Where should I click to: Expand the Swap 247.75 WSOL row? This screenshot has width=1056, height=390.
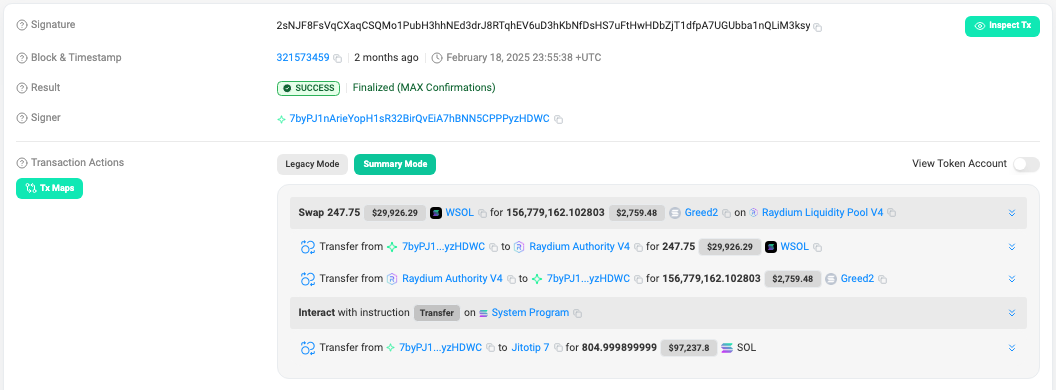tap(1012, 213)
